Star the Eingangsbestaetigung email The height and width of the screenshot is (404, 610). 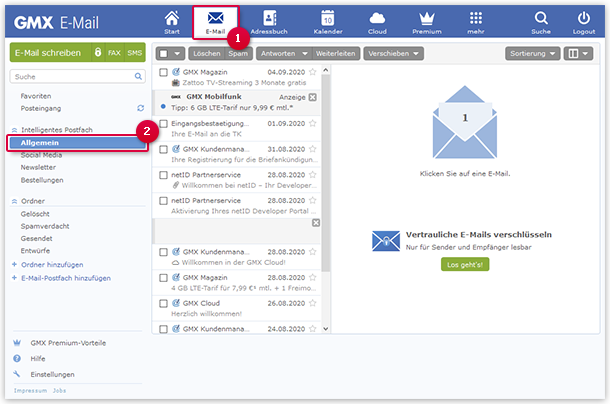[x=312, y=123]
